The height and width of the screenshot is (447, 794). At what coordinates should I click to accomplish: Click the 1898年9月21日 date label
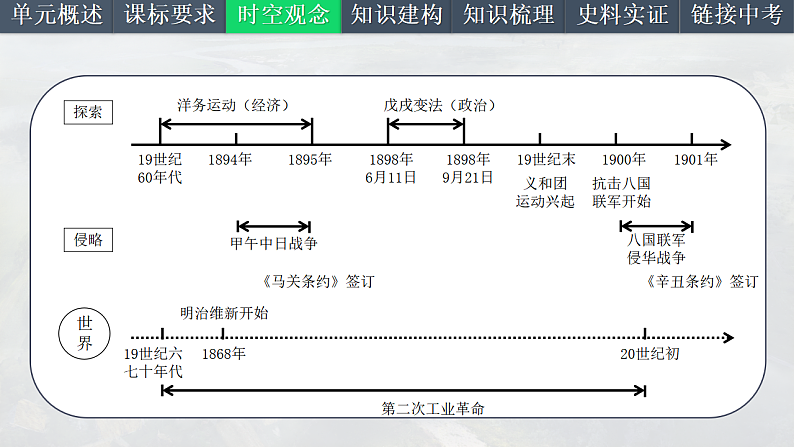(x=467, y=169)
